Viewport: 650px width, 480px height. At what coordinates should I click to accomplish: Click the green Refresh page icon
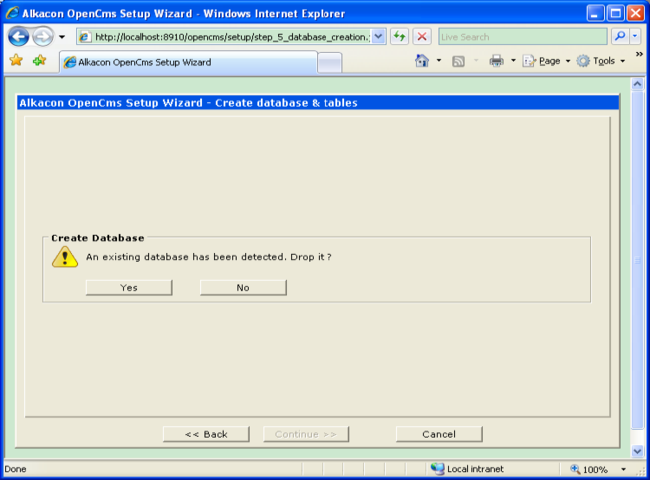click(x=400, y=37)
